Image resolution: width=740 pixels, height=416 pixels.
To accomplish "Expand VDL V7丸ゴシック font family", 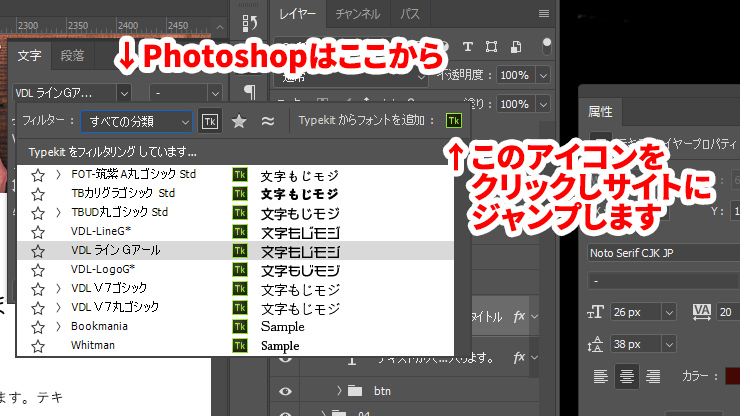I will click(58, 307).
